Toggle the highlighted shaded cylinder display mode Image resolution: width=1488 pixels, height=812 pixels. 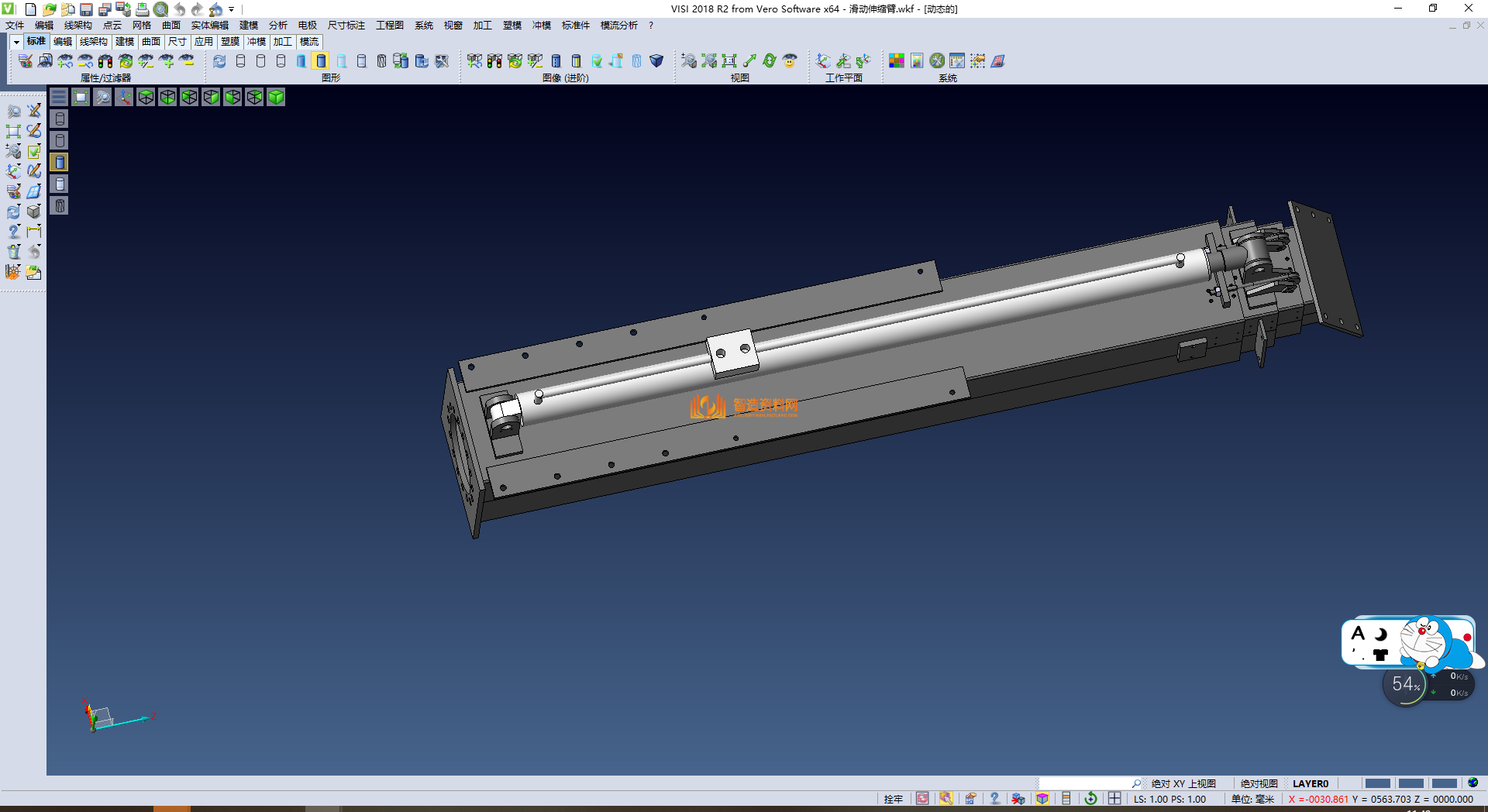(x=321, y=60)
